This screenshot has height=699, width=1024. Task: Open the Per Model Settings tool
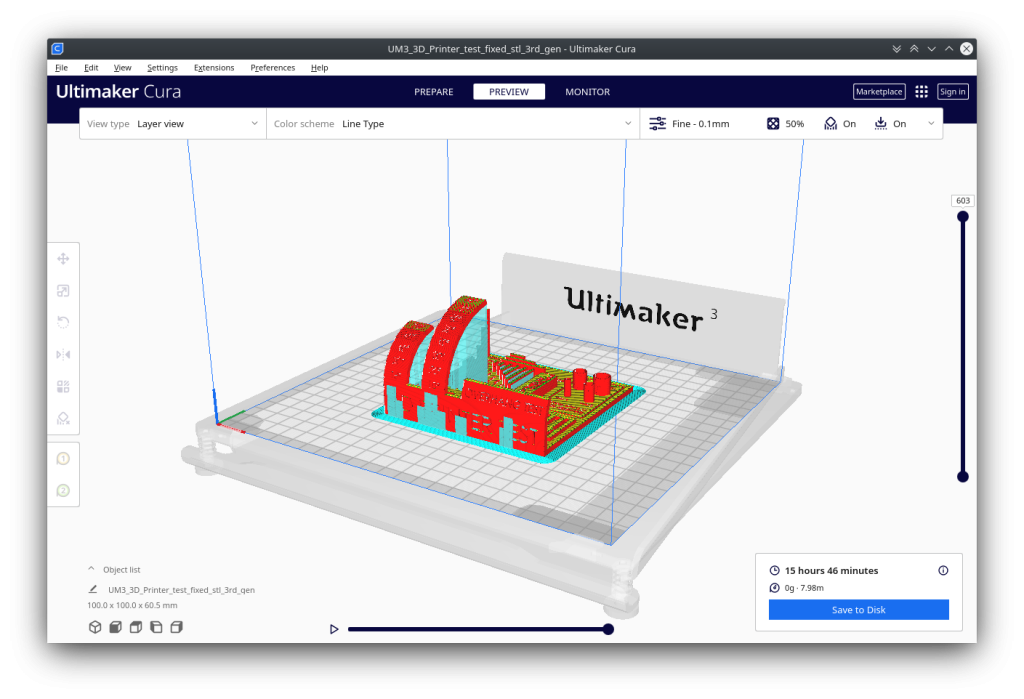pos(63,387)
